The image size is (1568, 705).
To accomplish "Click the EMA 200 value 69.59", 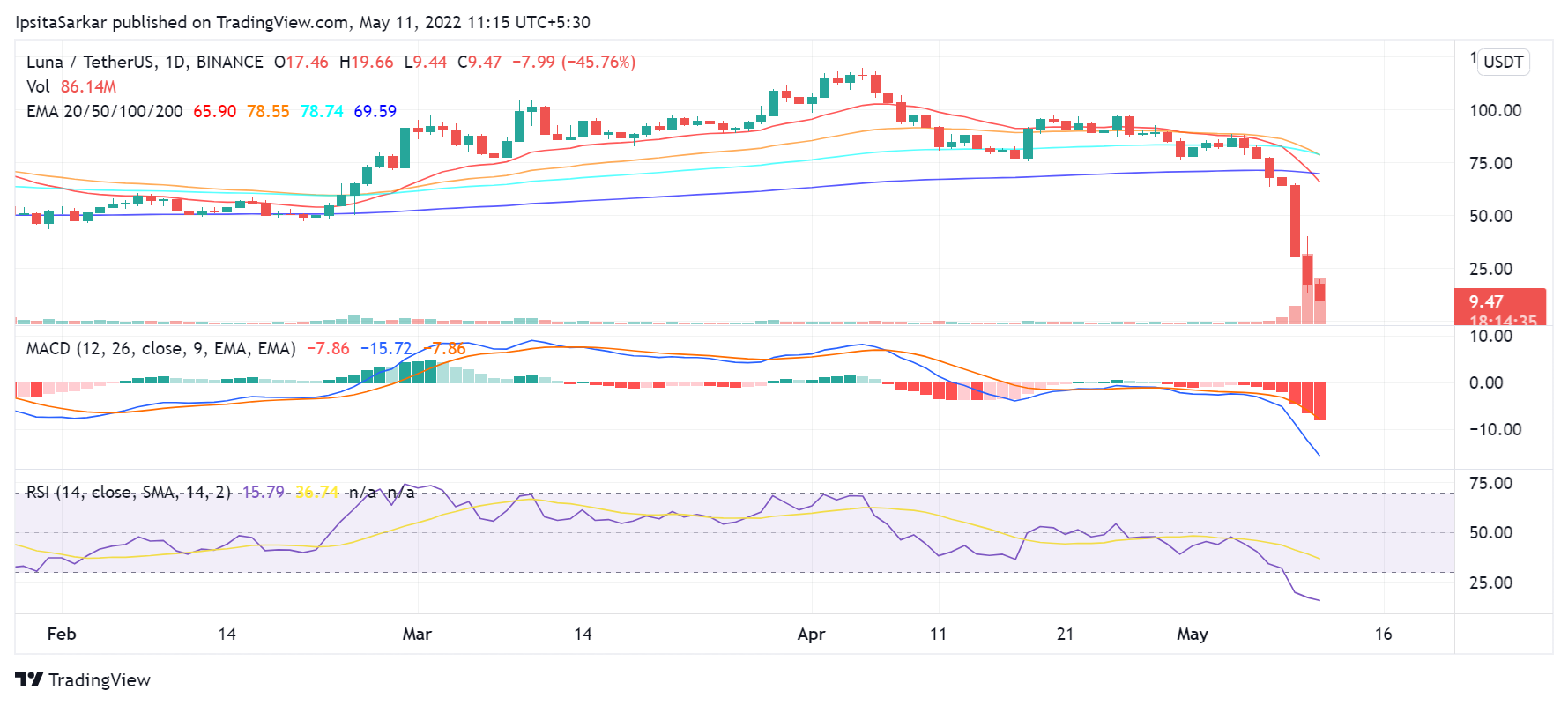I will (375, 111).
